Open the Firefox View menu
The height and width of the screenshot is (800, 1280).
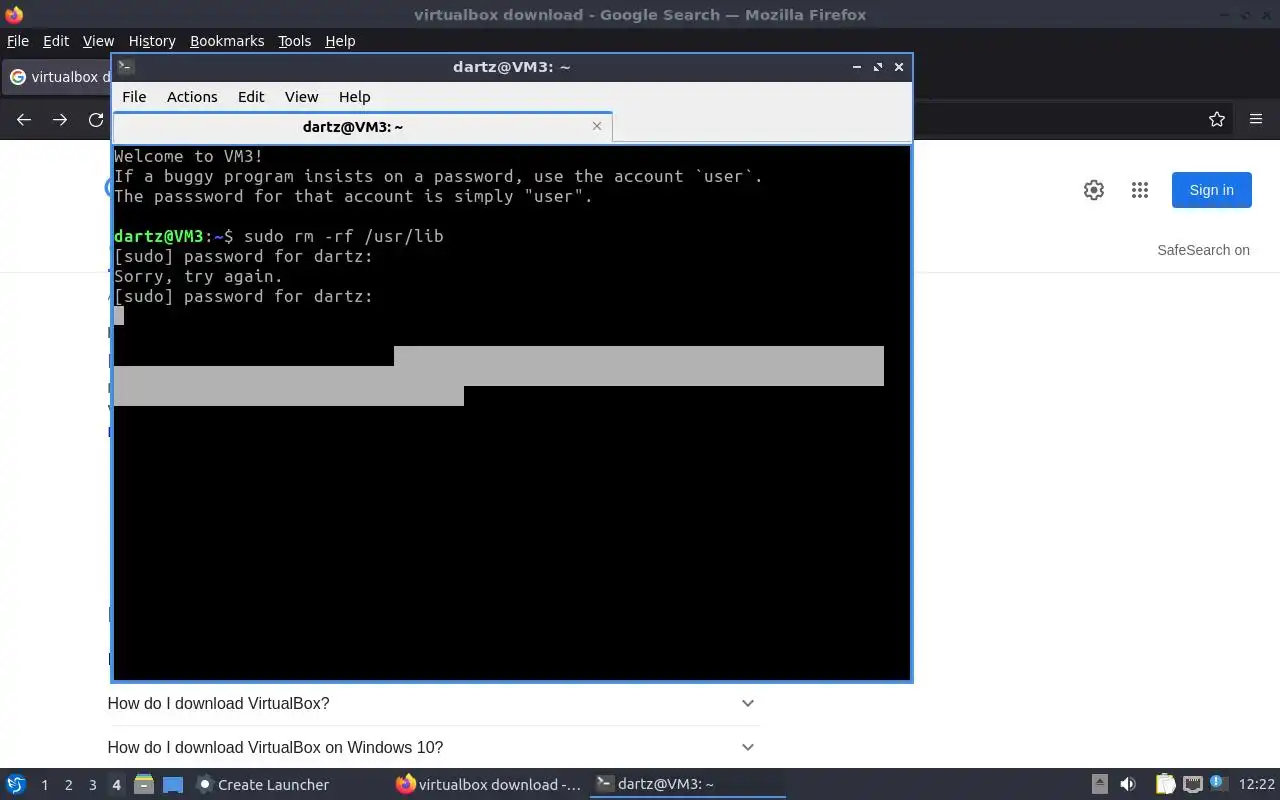point(98,41)
